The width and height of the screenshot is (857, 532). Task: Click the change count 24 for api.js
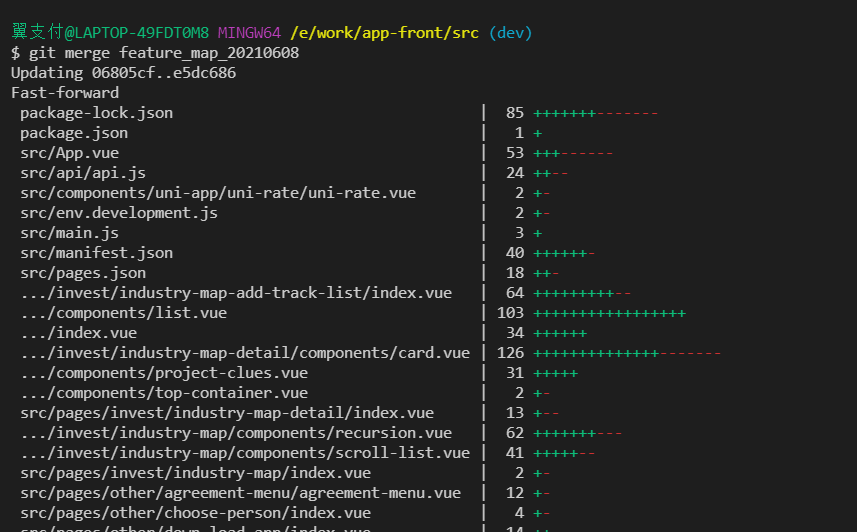pyautogui.click(x=515, y=173)
